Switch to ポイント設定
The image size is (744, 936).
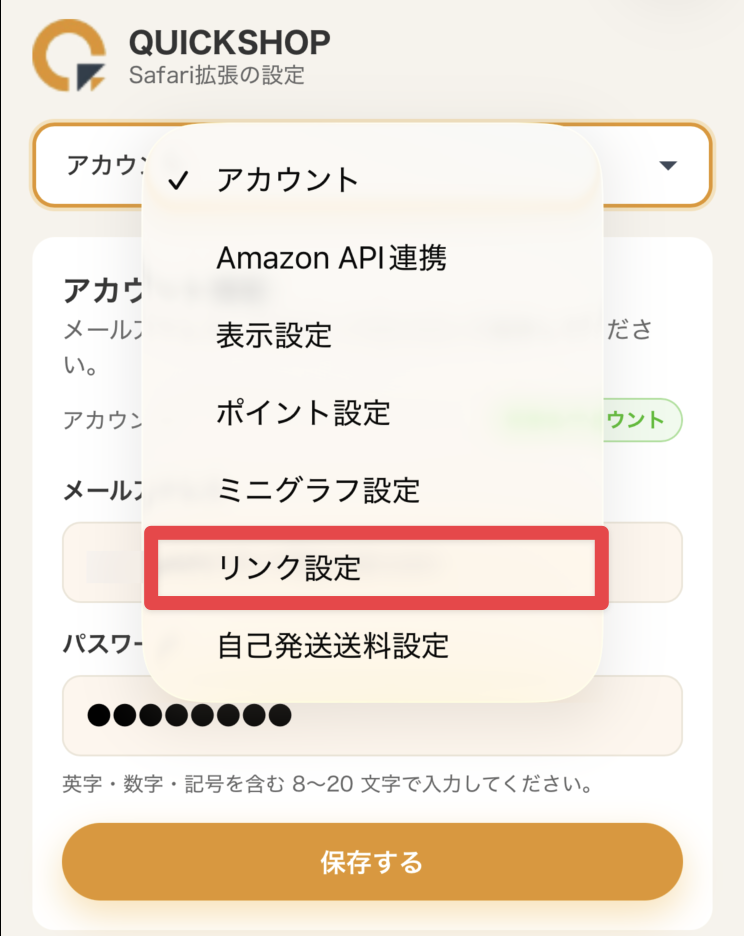(303, 412)
